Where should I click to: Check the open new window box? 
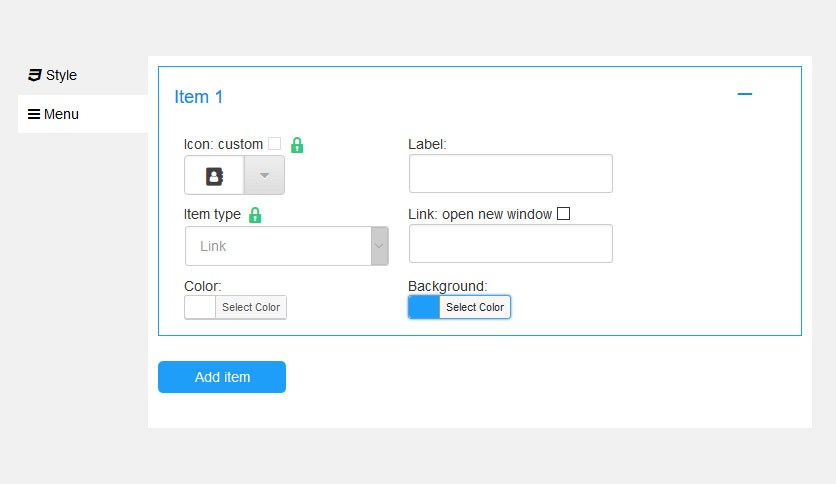pos(564,214)
